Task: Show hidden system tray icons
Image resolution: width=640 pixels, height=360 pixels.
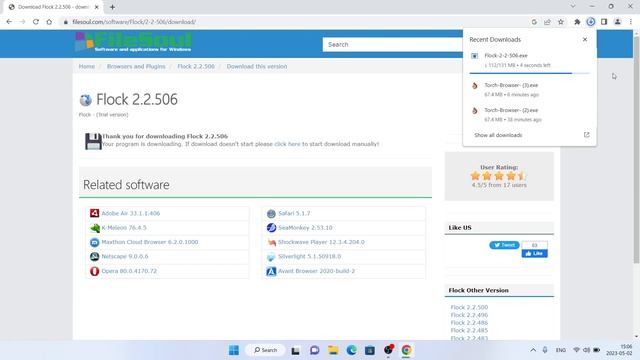Action: (x=533, y=350)
